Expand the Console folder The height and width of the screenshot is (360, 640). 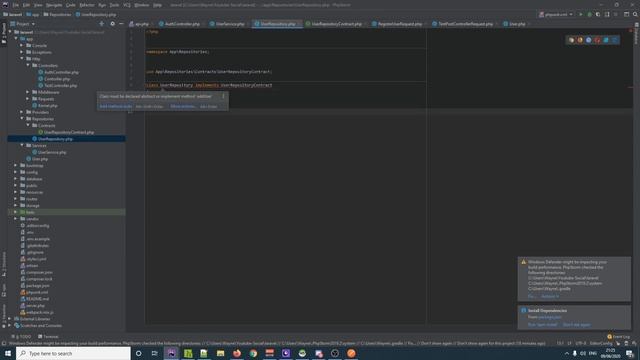coord(22,46)
